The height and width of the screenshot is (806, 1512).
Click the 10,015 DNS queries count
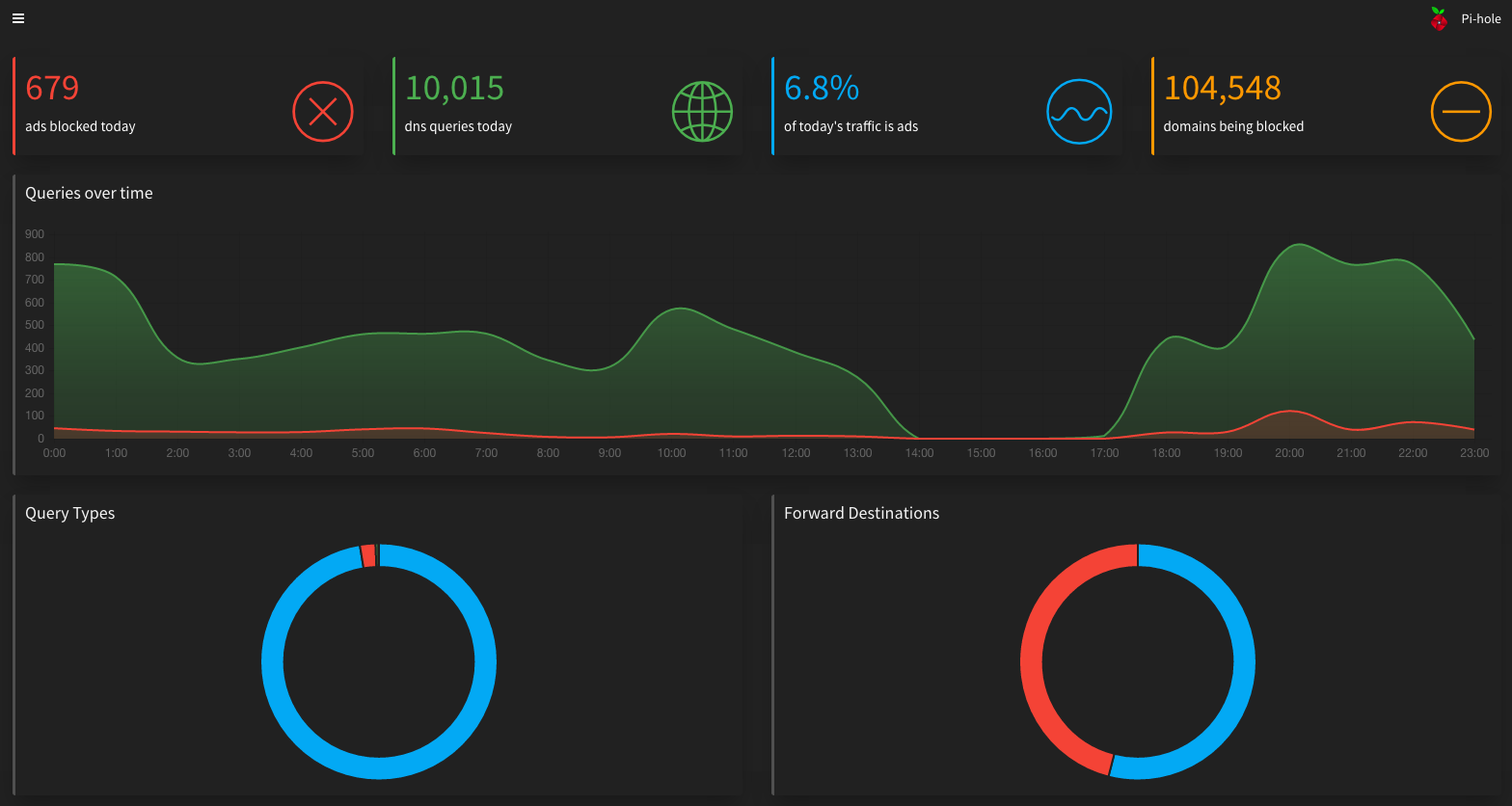click(454, 88)
